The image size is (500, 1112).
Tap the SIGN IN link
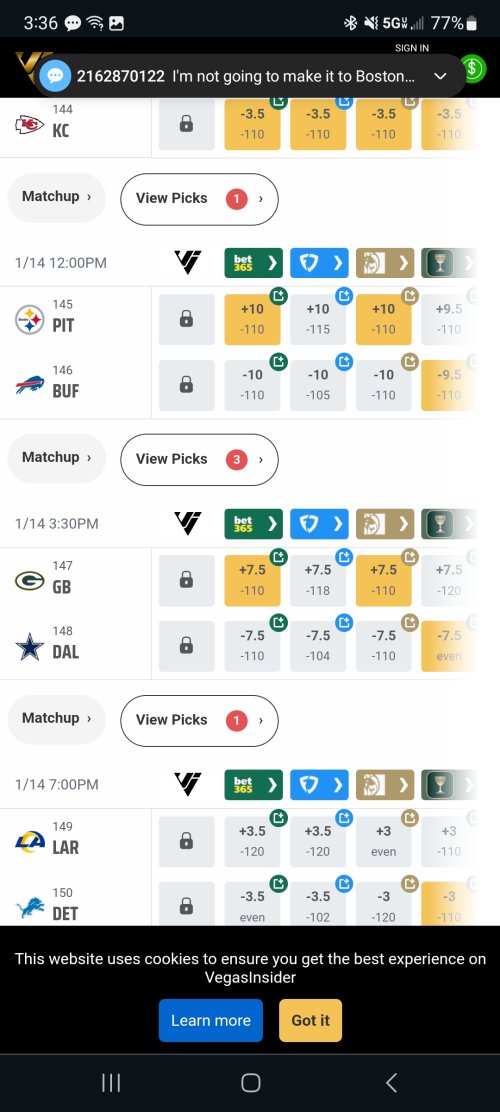(x=412, y=48)
